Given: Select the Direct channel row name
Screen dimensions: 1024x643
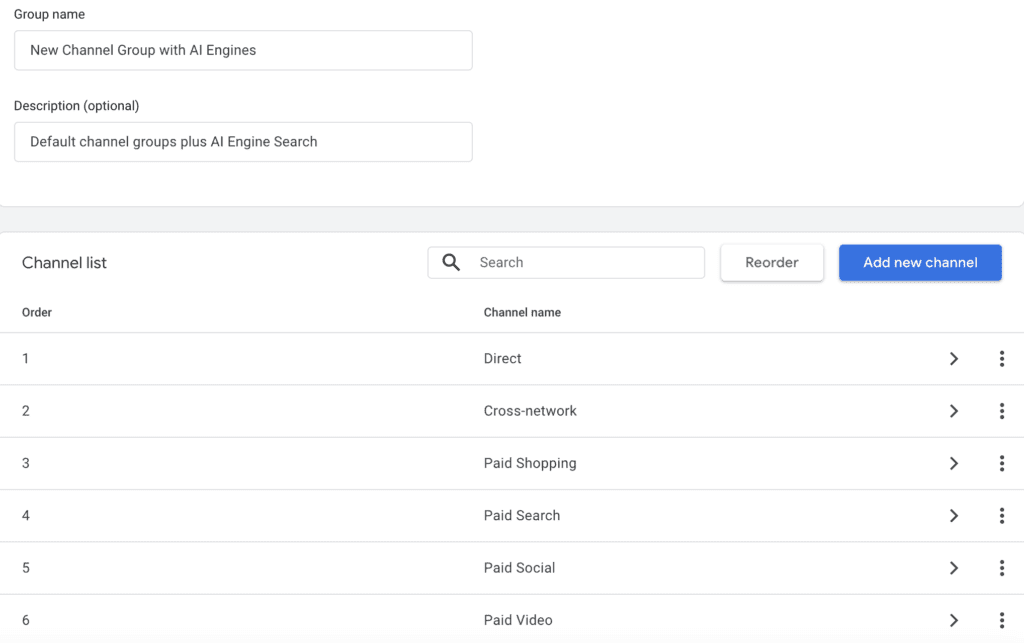Looking at the screenshot, I should tap(502, 359).
